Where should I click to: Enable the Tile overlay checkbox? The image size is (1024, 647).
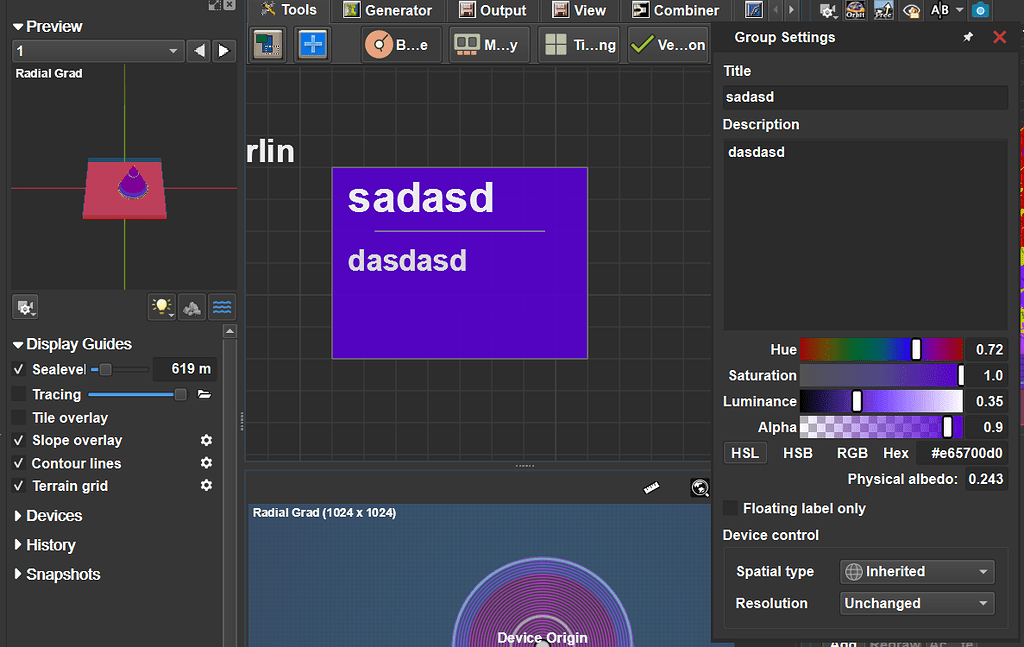(x=19, y=417)
